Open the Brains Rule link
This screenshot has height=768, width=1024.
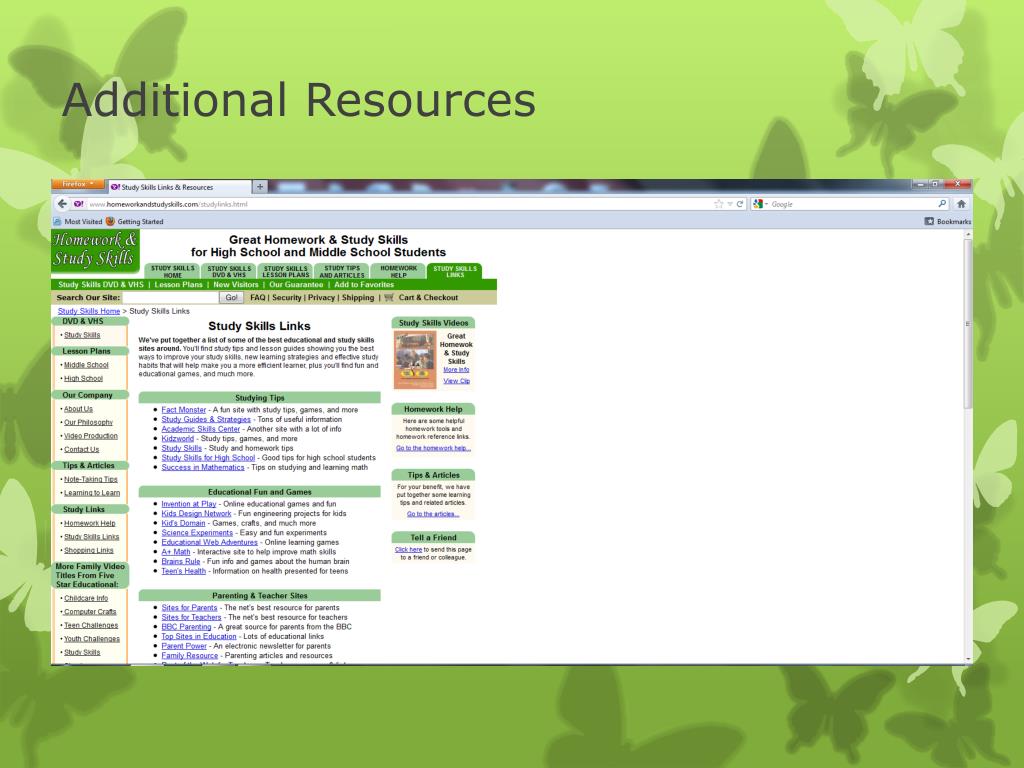coord(181,561)
